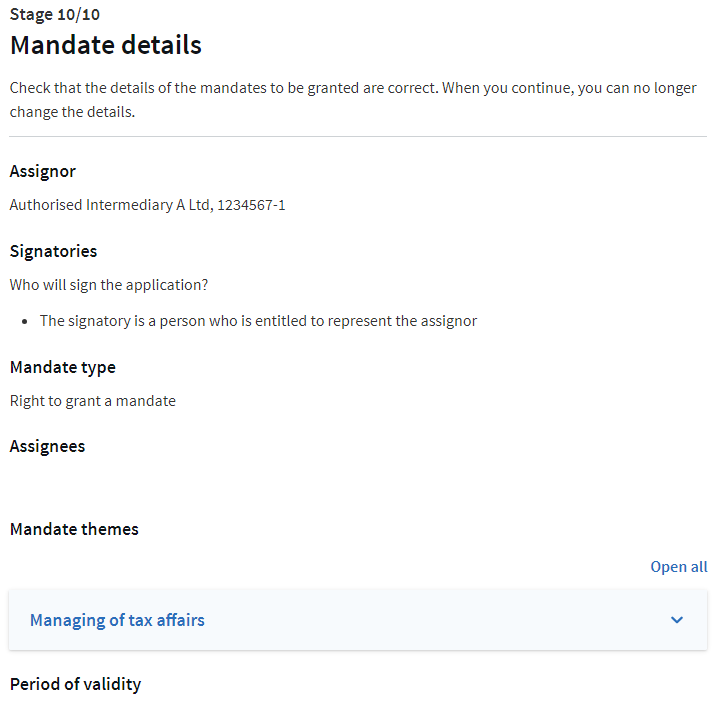
Task: Select the Authorised Intermediary A Ltd name
Action: tap(110, 205)
